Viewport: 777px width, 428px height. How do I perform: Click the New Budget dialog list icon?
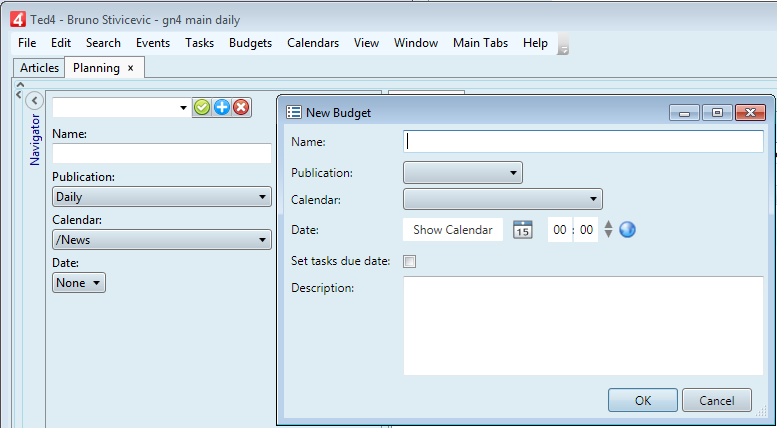click(x=294, y=112)
